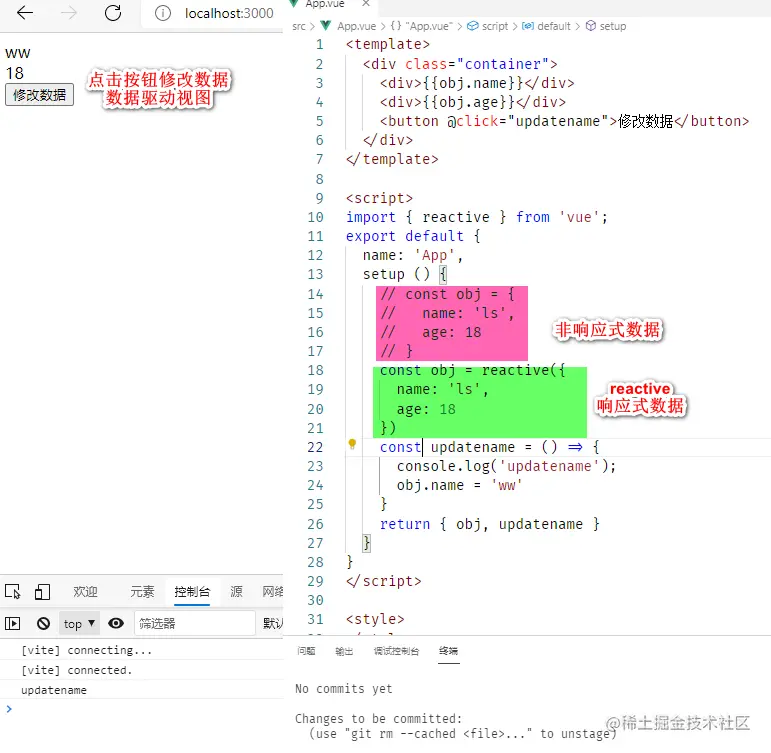Open the 源 DevTools tab
Screen dimensions: 771x753
click(237, 591)
